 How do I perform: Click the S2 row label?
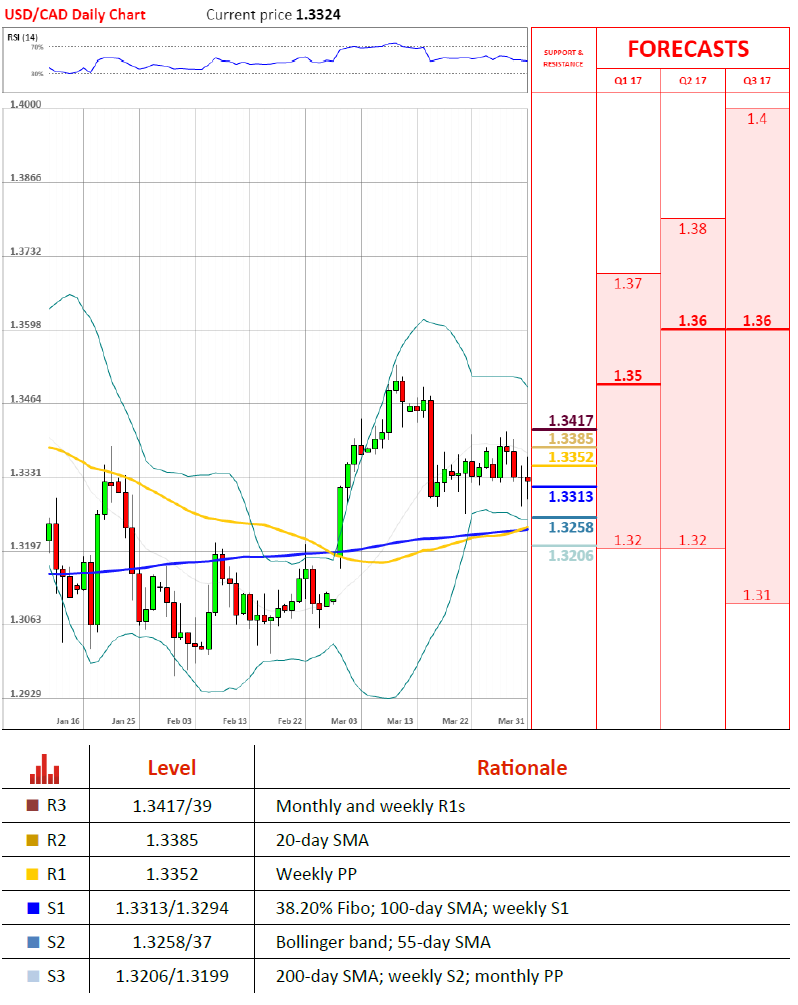[x=56, y=942]
